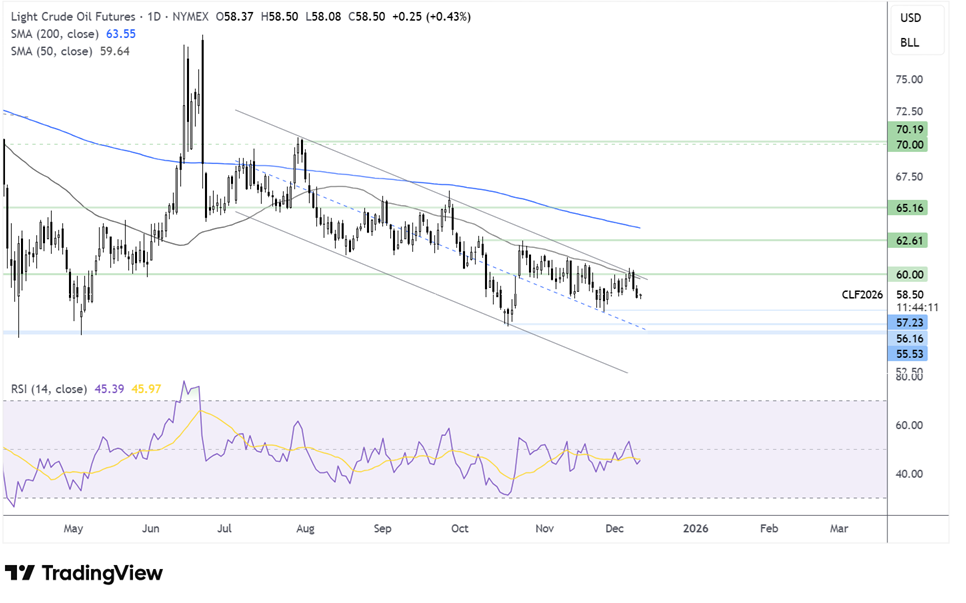Select the Oct label on time axis
966x603 pixels.
coord(460,526)
